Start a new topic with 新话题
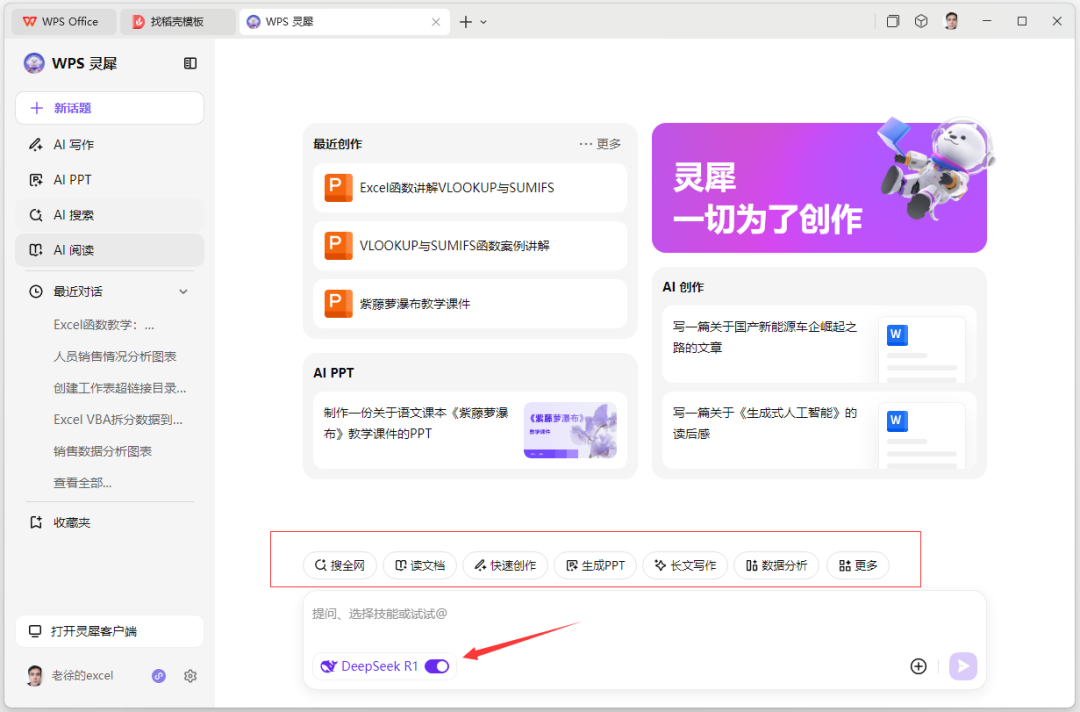Viewport: 1080px width, 712px height. [x=110, y=108]
